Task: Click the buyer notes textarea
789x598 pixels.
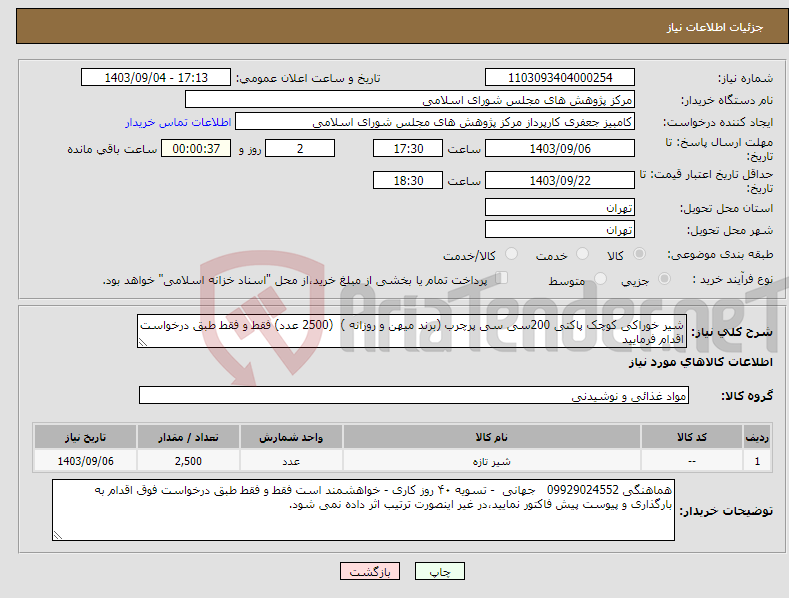Action: pos(363,510)
